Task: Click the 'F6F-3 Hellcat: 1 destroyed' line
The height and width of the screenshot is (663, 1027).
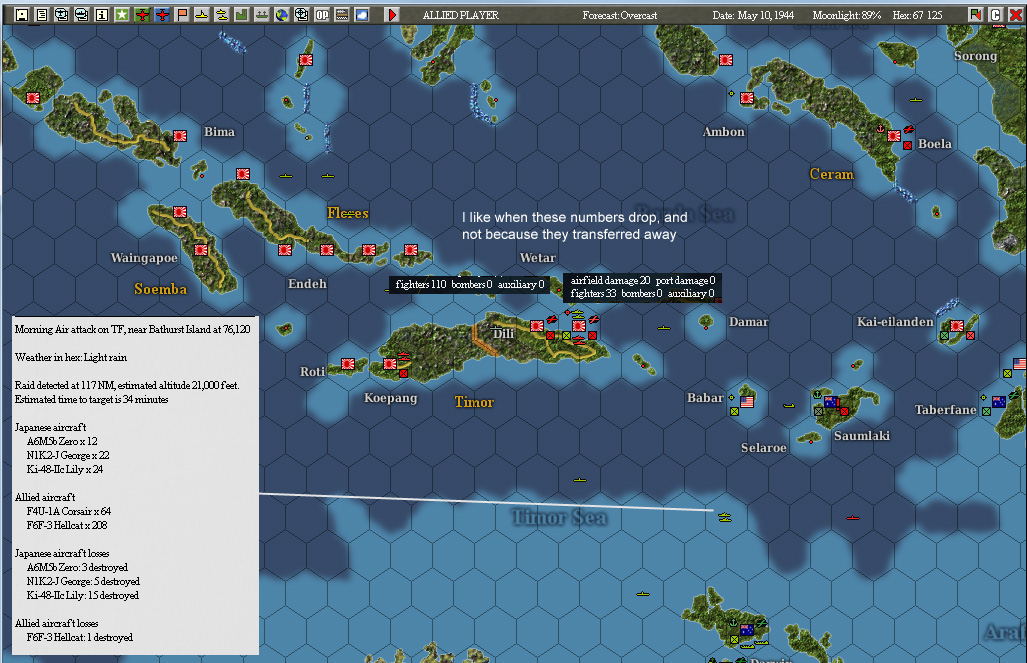Action: (x=79, y=637)
